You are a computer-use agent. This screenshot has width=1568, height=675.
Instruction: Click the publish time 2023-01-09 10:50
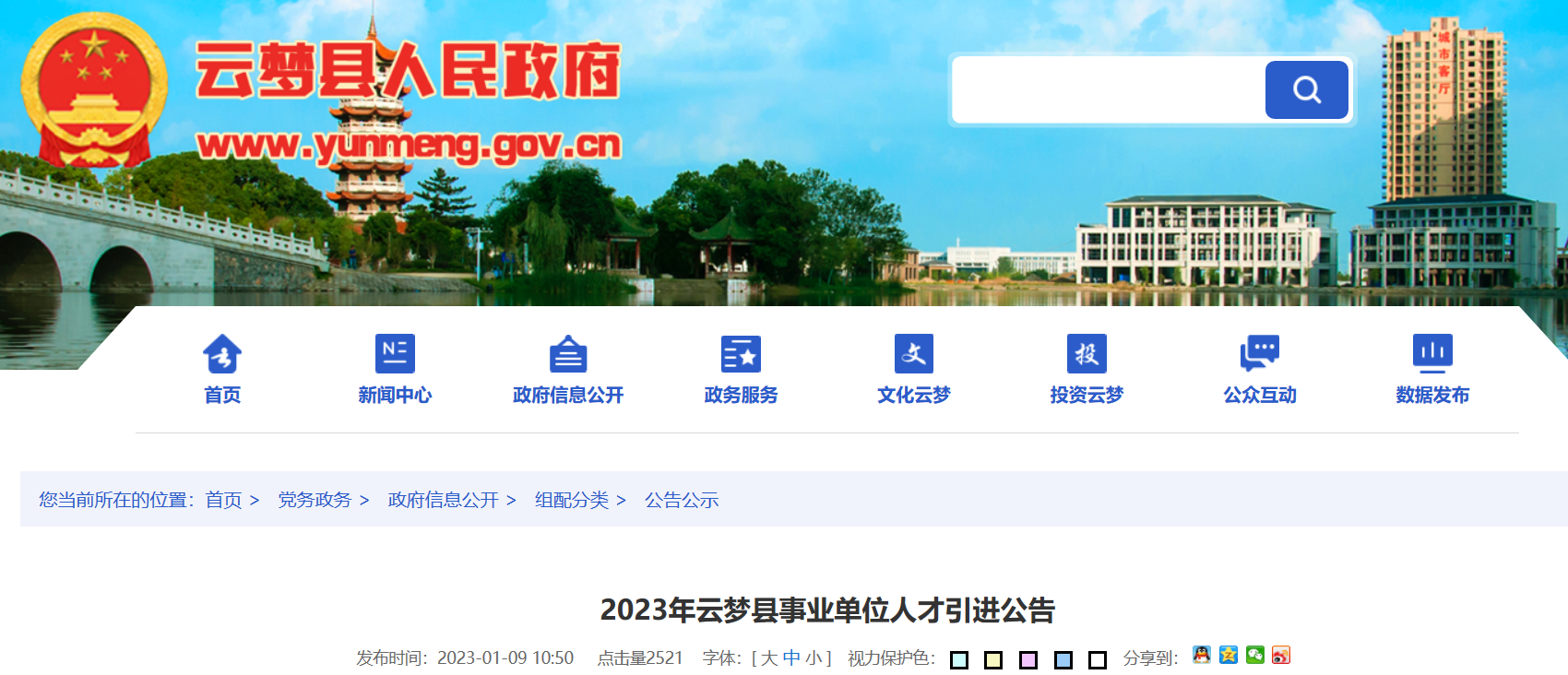(x=505, y=658)
